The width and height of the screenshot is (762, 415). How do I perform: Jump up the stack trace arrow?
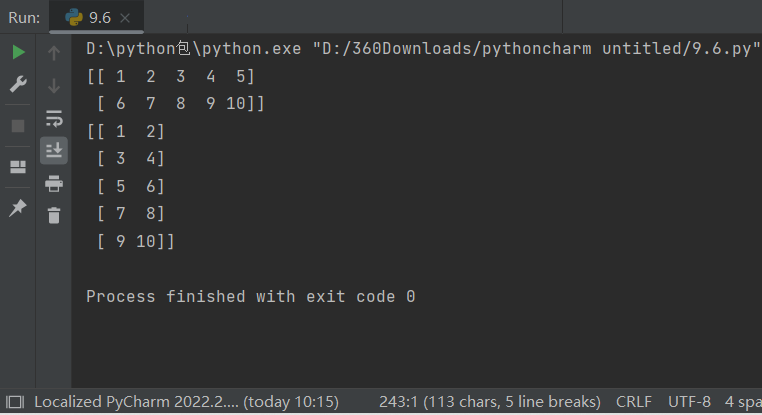(54, 52)
